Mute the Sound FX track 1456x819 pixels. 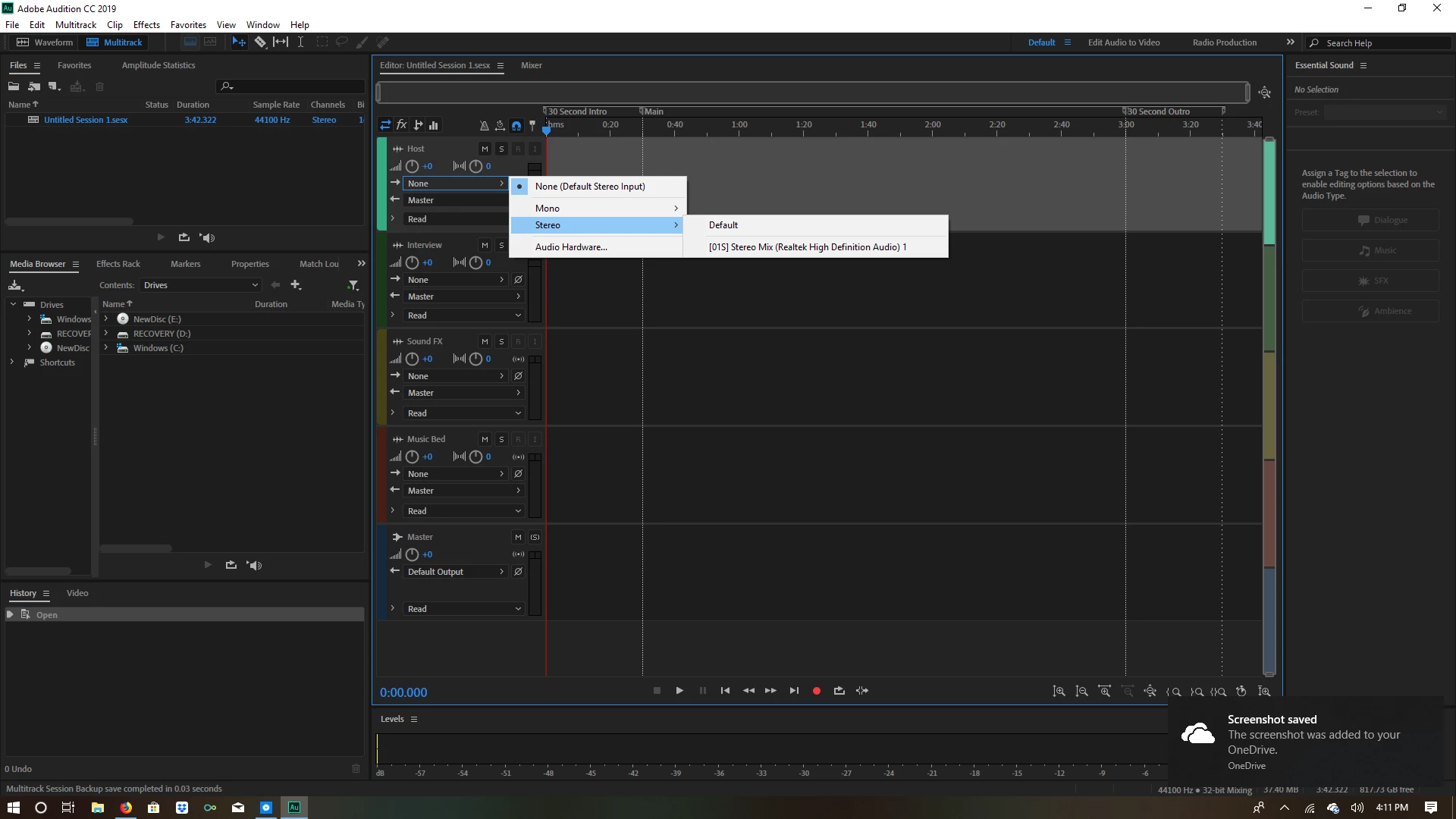pos(485,341)
